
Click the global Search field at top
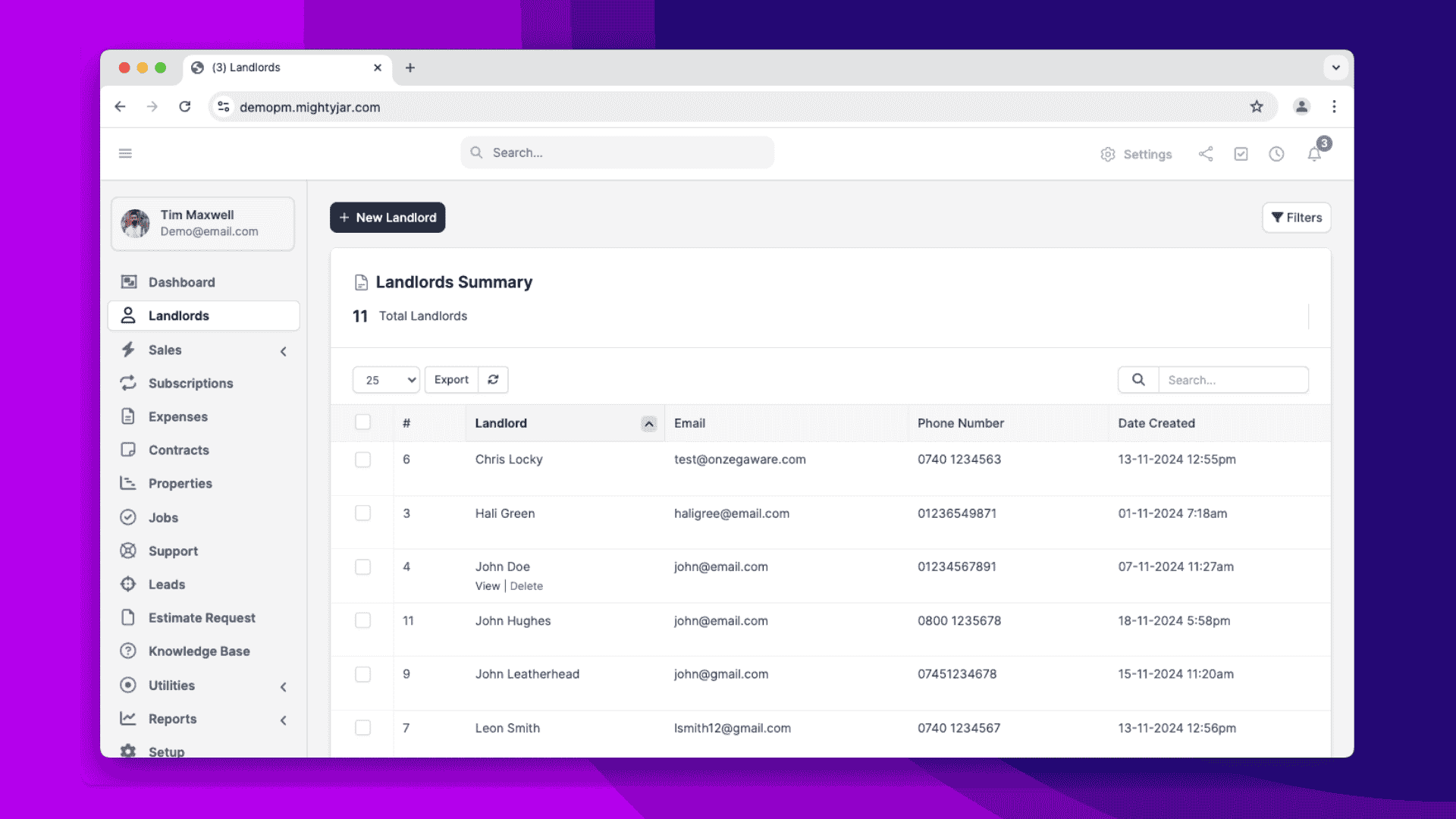(617, 152)
